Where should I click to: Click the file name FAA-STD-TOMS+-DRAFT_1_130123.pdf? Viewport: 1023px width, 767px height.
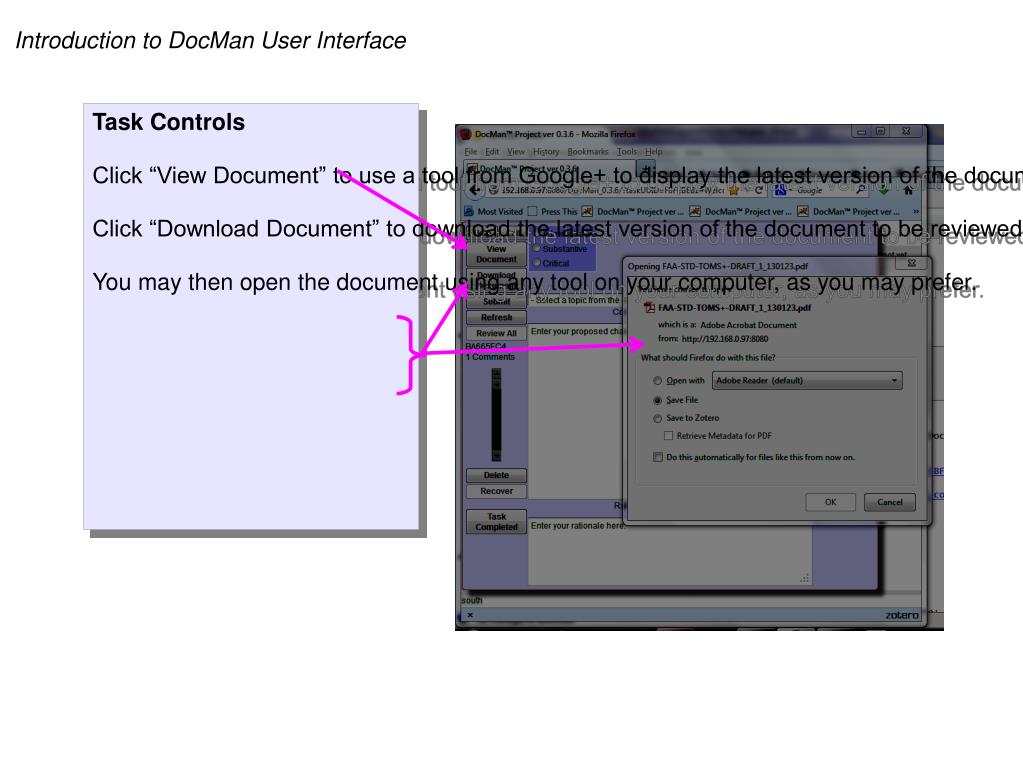coord(734,308)
